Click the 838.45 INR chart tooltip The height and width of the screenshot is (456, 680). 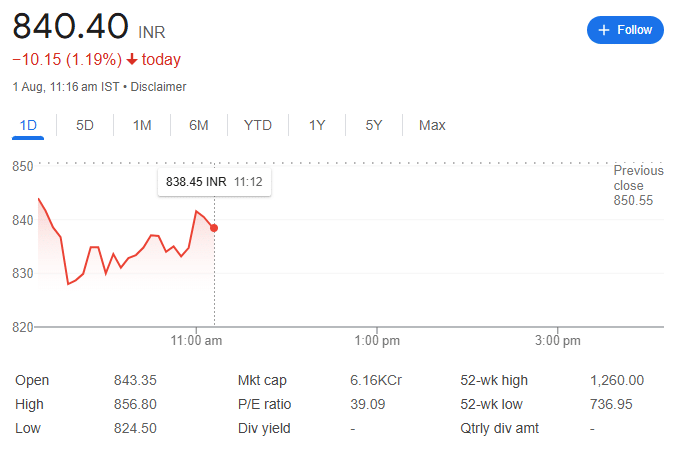pos(215,183)
